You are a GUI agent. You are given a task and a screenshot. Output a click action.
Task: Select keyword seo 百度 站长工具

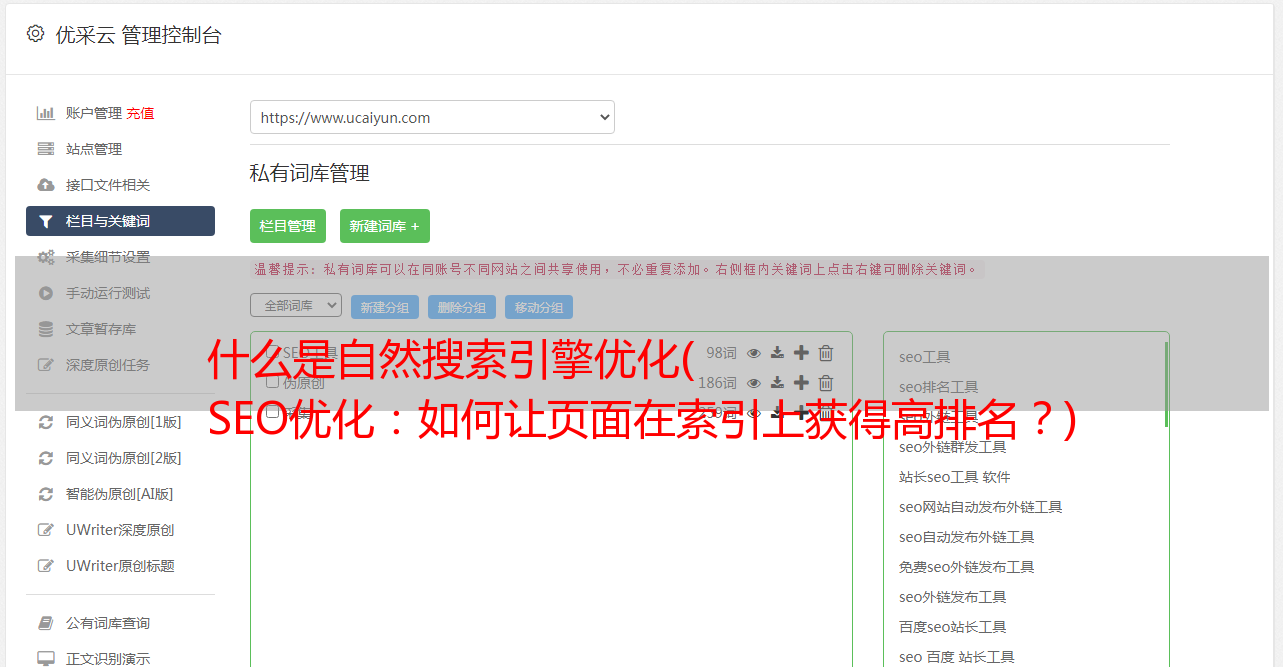(x=957, y=657)
